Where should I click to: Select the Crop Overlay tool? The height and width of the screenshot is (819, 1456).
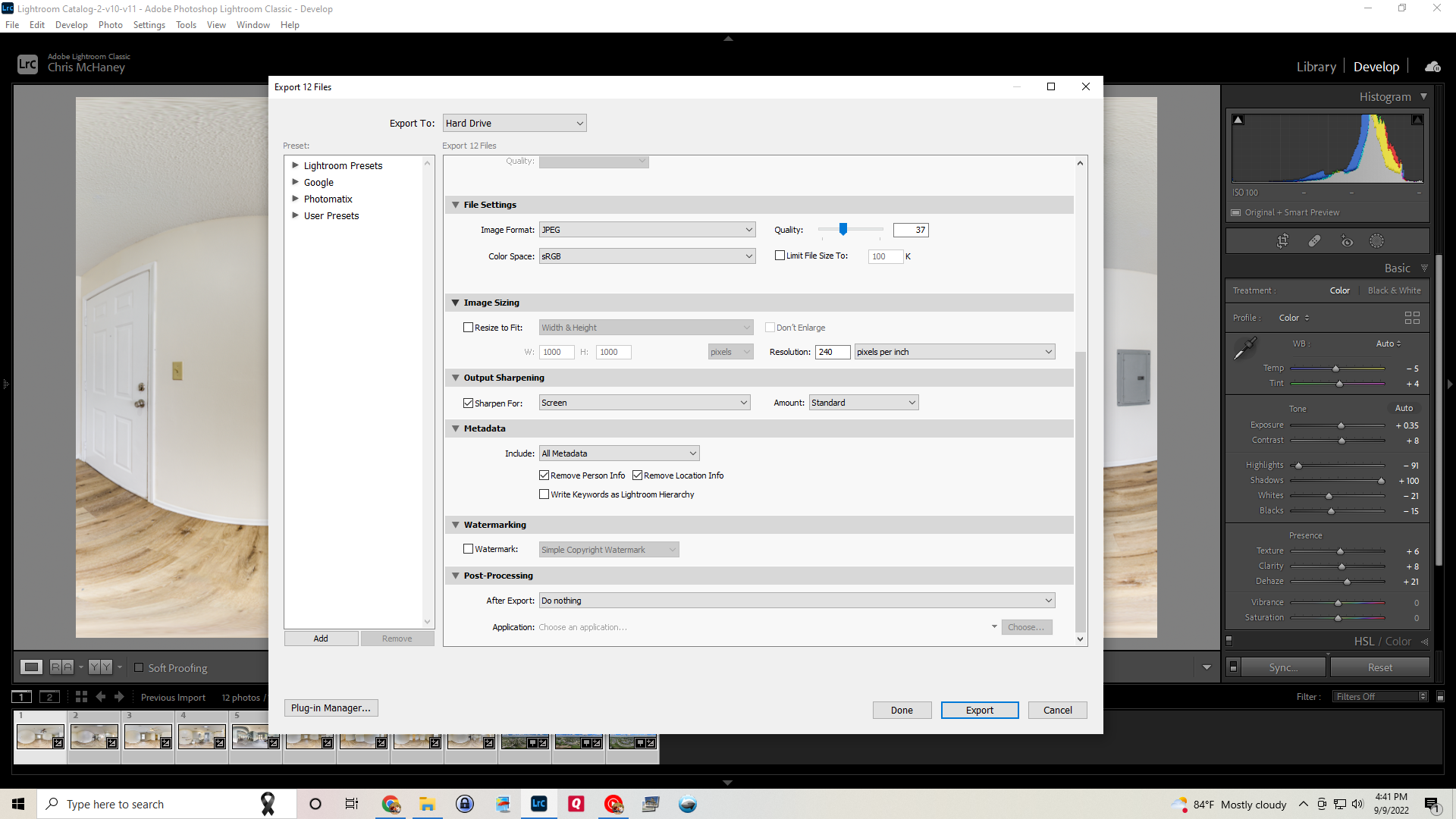point(1283,240)
